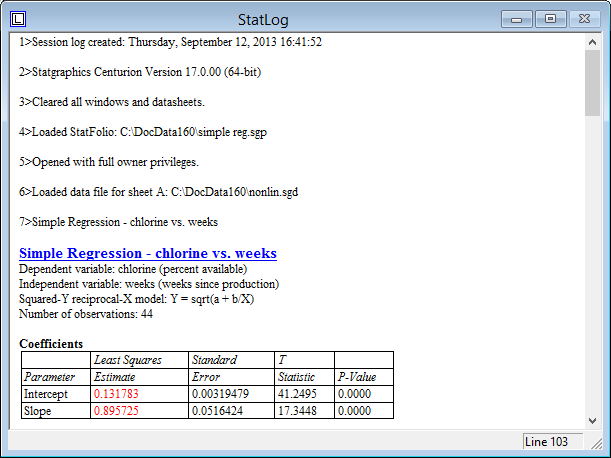Screen dimensions: 611x458
Task: Minimize the StatLog window
Action: pyautogui.click(x=518, y=19)
